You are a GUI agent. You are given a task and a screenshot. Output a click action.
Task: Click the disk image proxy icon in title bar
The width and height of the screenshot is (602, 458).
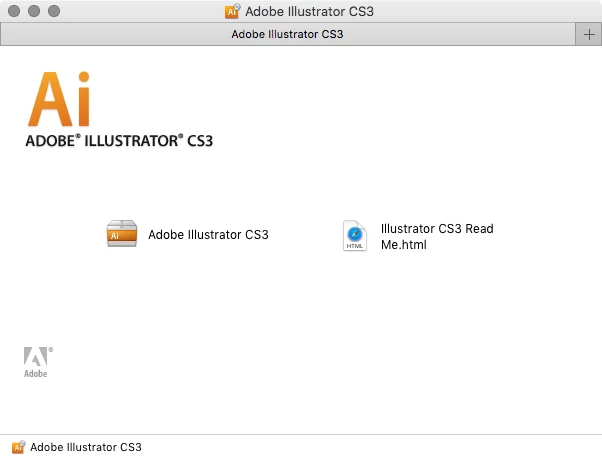[232, 11]
